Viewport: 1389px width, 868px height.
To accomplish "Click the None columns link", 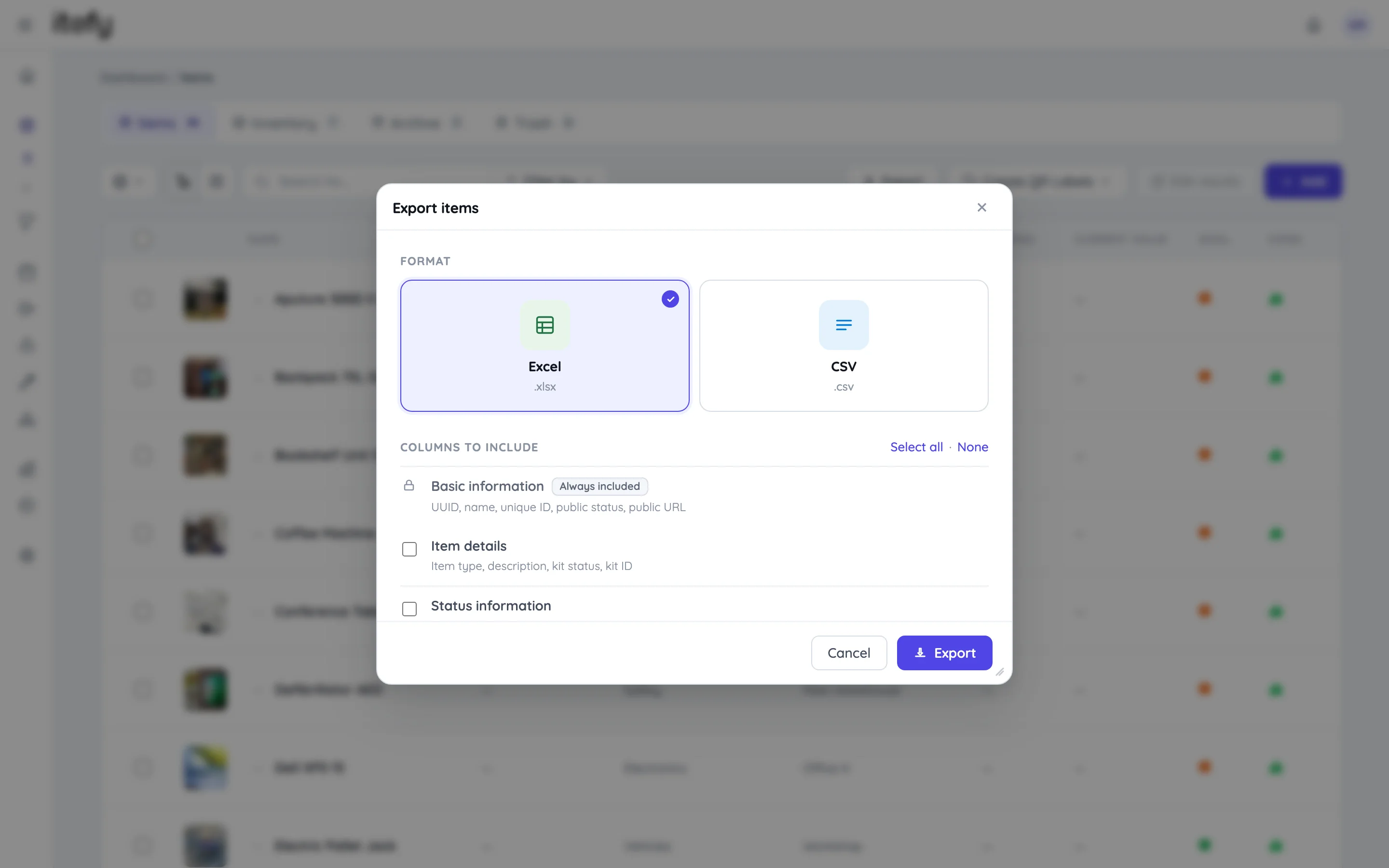I will click(x=972, y=447).
